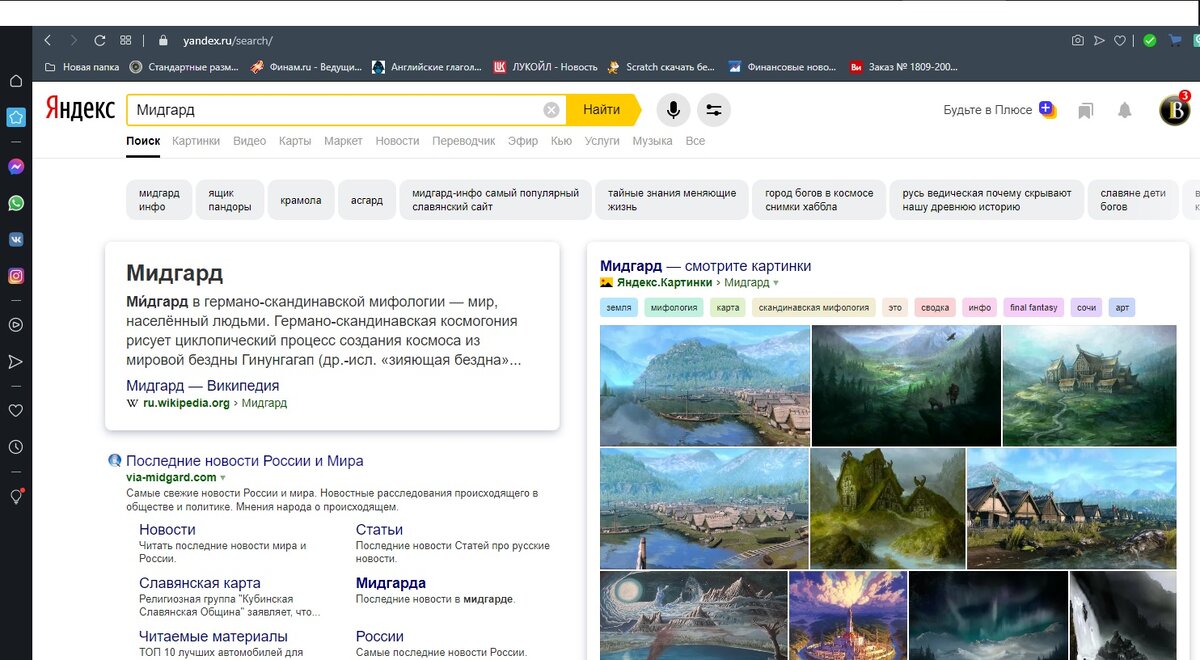Open the speed dial grid icon
Viewport: 1200px width, 660px height.
click(126, 41)
